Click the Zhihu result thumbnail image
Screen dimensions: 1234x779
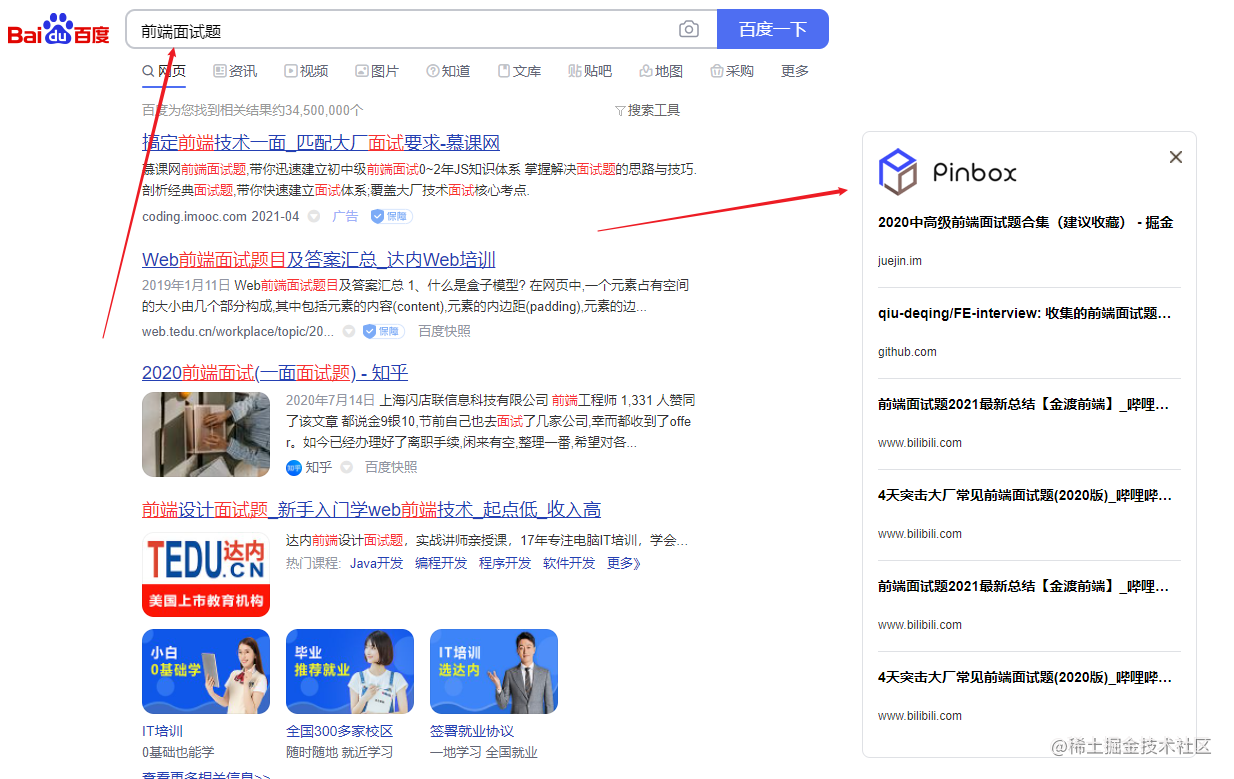pyautogui.click(x=206, y=434)
